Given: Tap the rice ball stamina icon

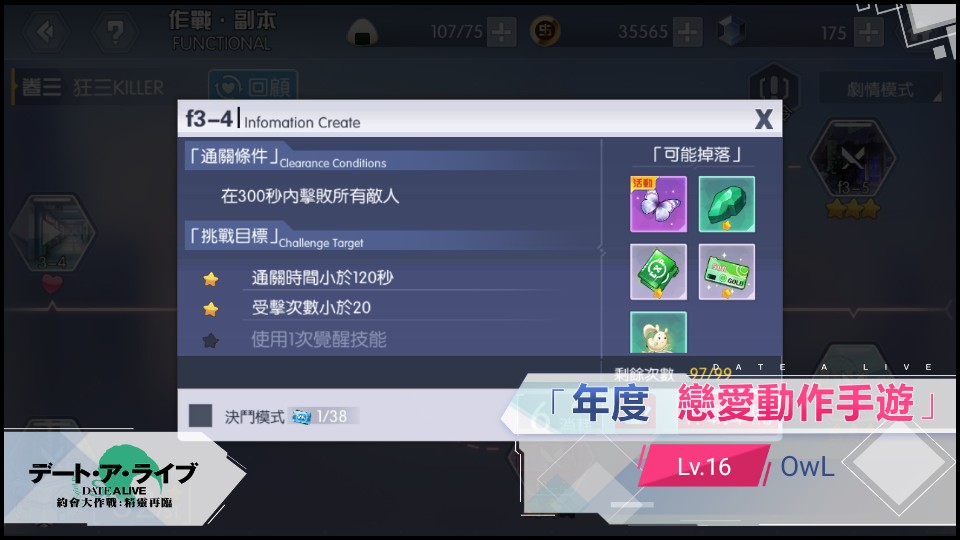Looking at the screenshot, I should (363, 32).
